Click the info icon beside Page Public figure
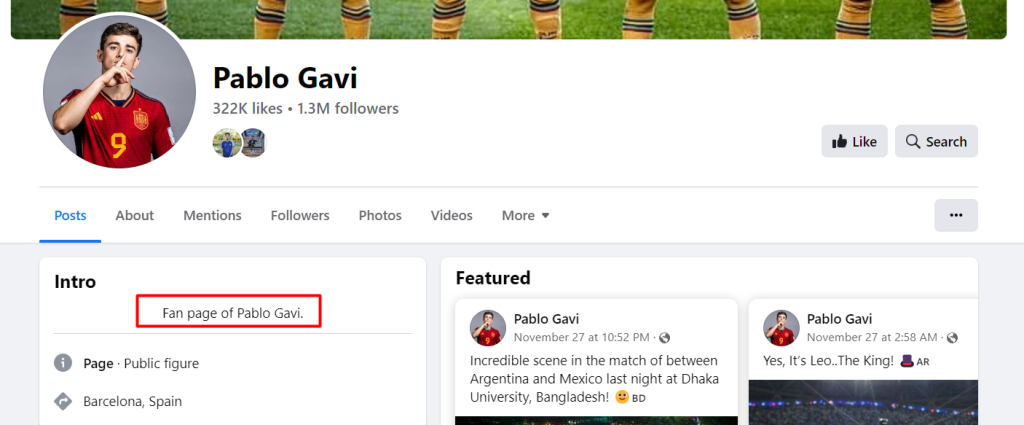 (x=63, y=363)
